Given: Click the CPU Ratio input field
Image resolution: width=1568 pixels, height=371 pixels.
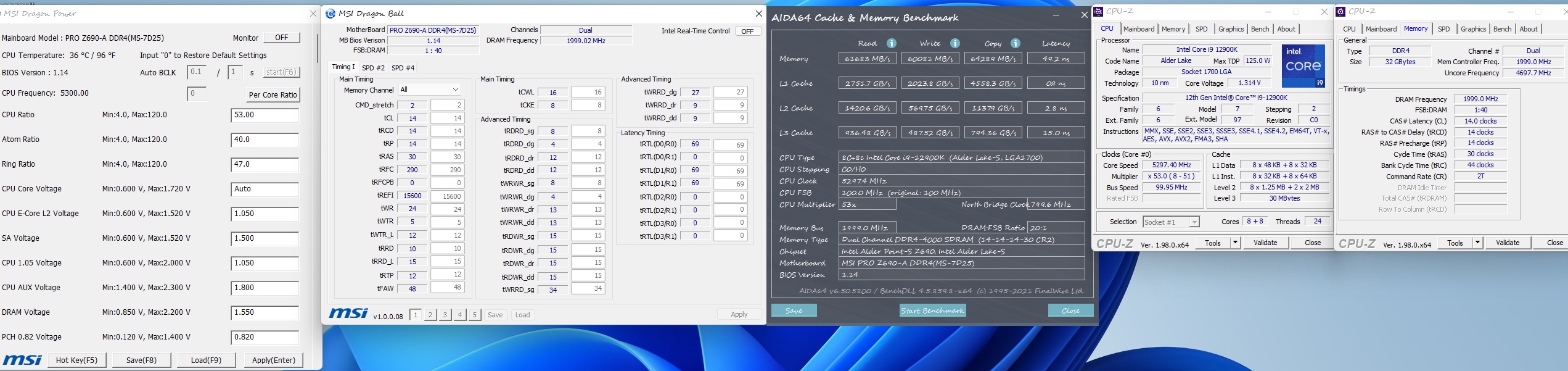Looking at the screenshot, I should (265, 115).
